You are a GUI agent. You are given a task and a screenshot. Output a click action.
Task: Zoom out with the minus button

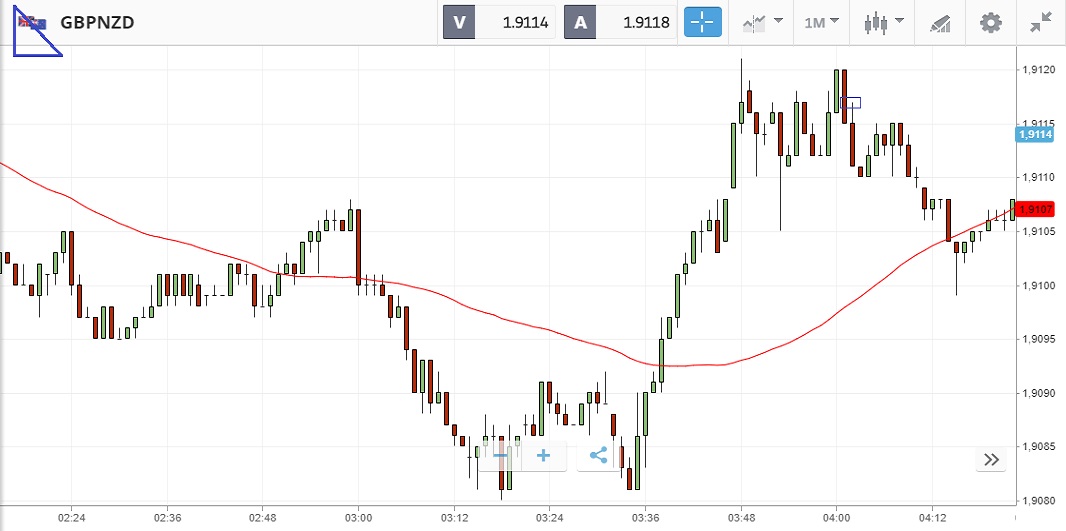pyautogui.click(x=501, y=456)
